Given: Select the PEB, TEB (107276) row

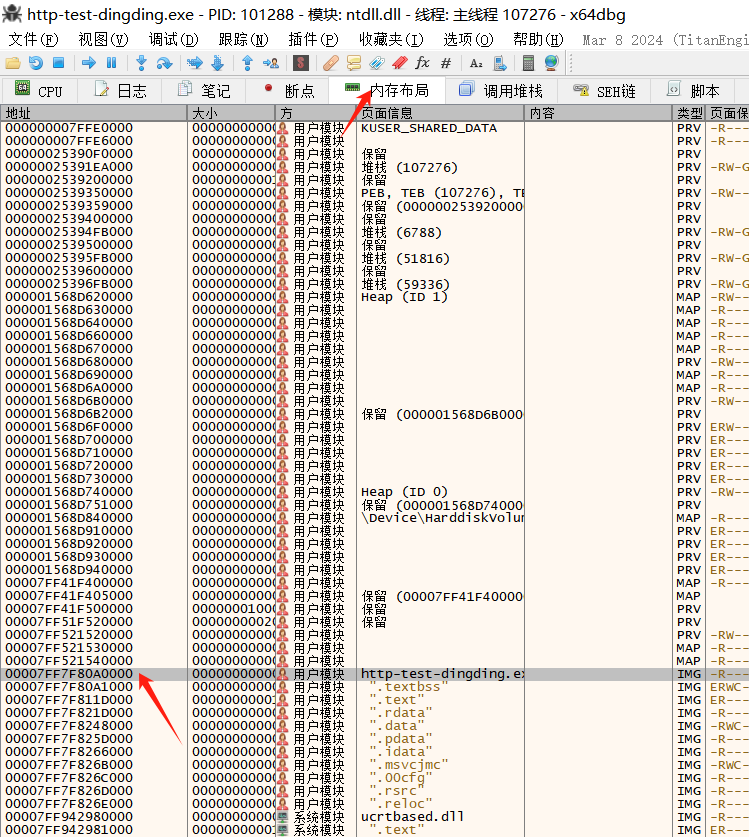Looking at the screenshot, I should (375, 193).
